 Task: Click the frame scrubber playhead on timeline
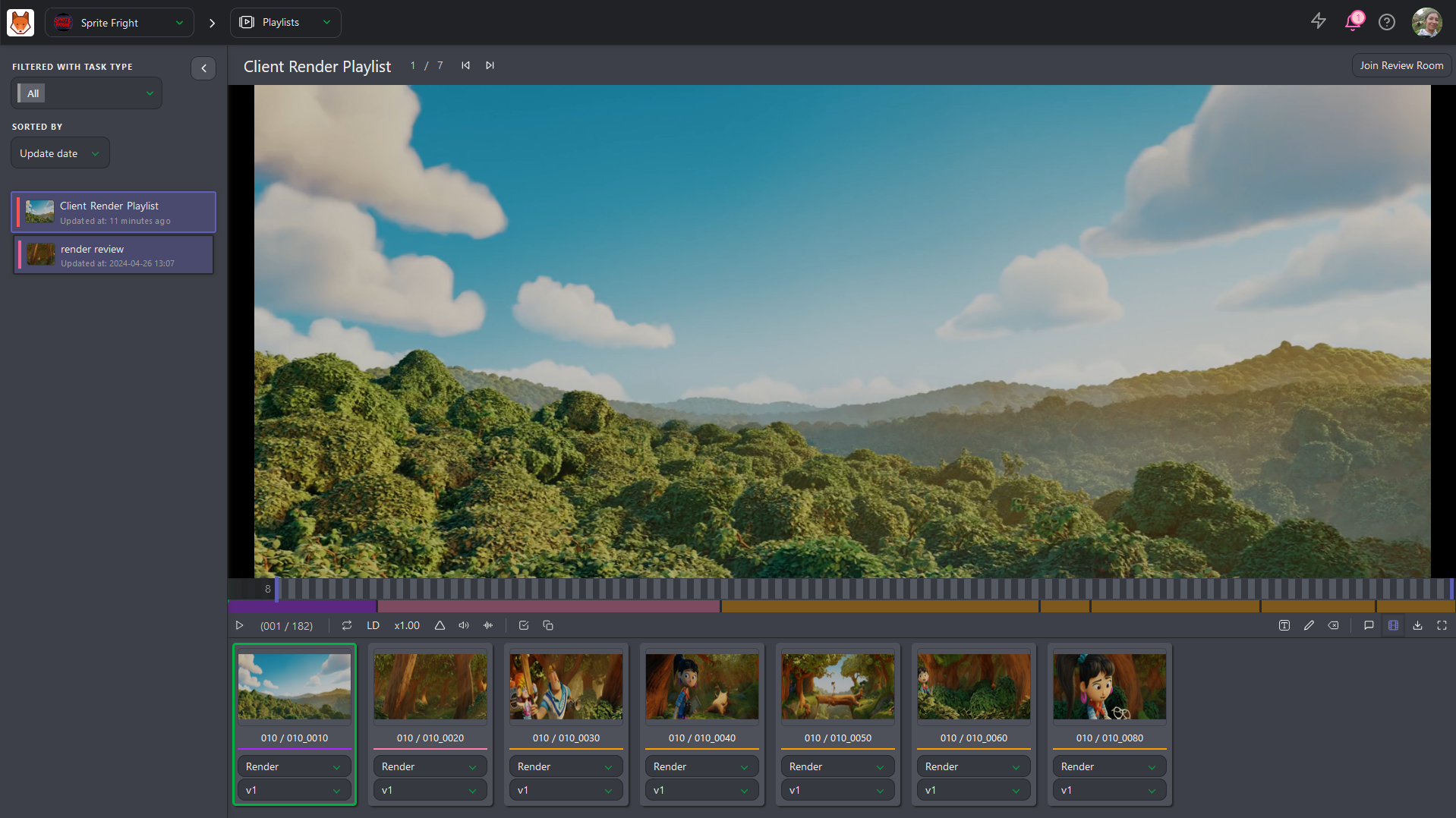tap(277, 589)
